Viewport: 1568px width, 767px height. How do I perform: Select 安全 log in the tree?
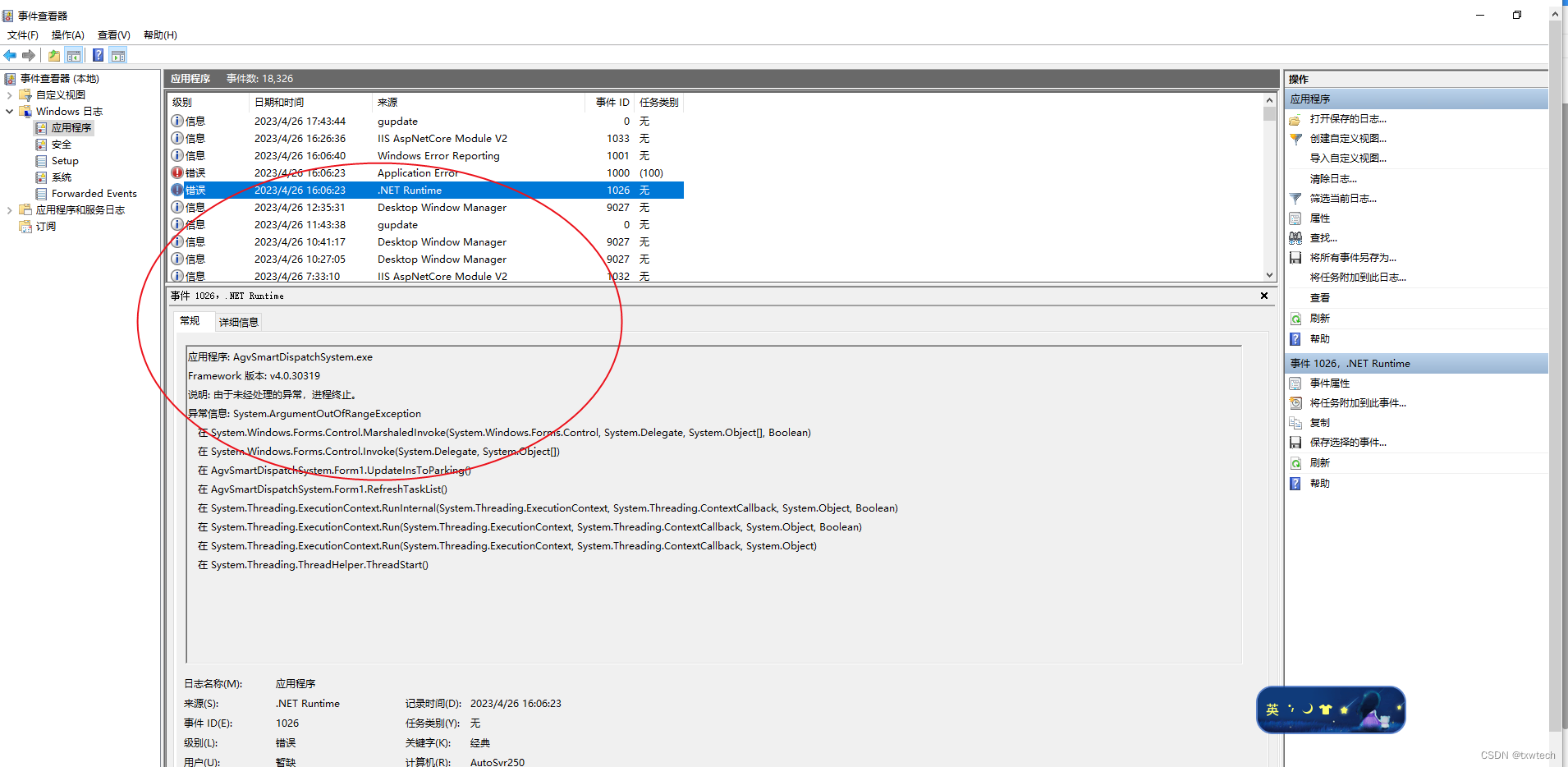[x=62, y=145]
